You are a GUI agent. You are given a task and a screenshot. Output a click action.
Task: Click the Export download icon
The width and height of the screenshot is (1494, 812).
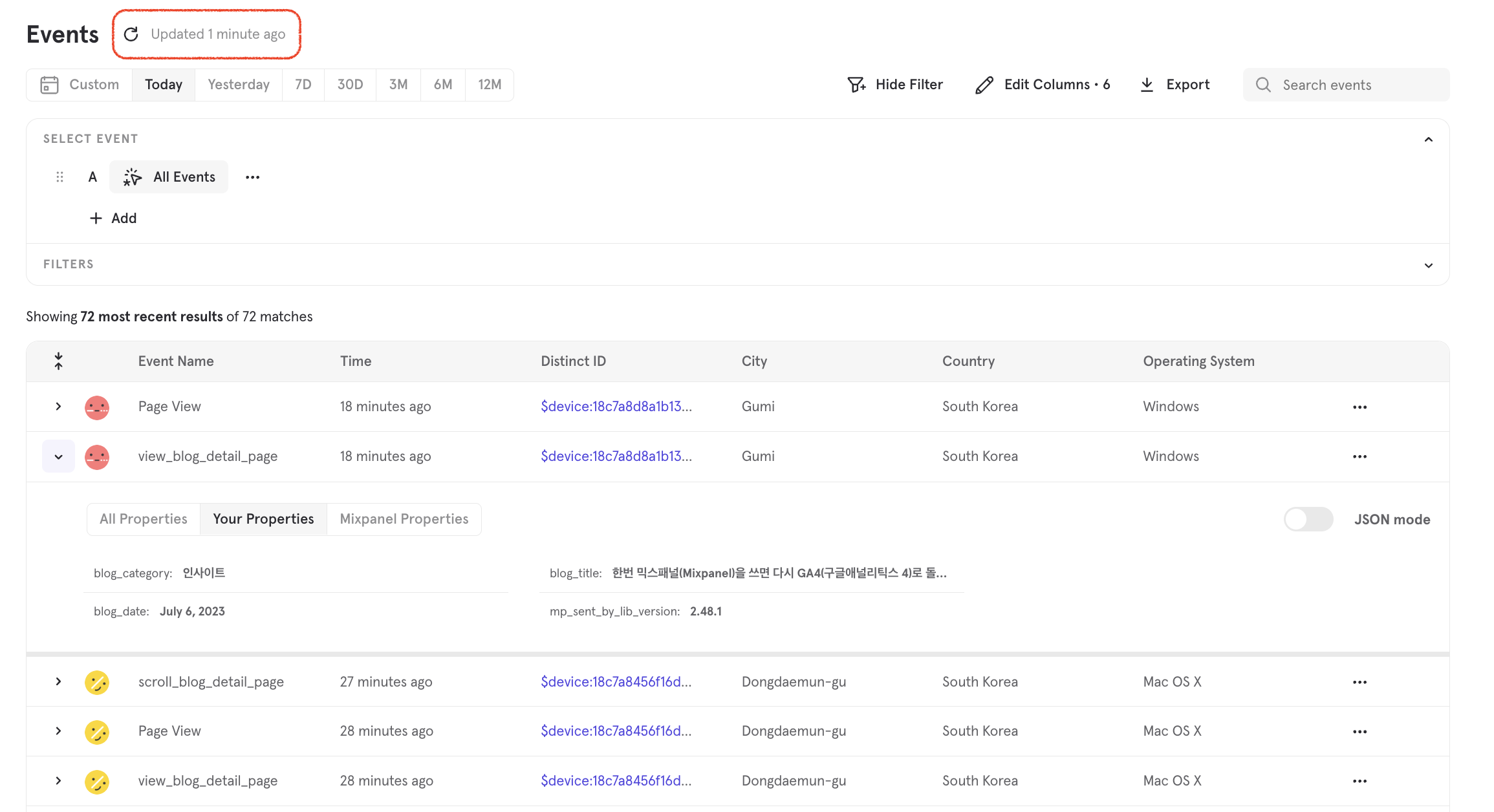pyautogui.click(x=1147, y=85)
